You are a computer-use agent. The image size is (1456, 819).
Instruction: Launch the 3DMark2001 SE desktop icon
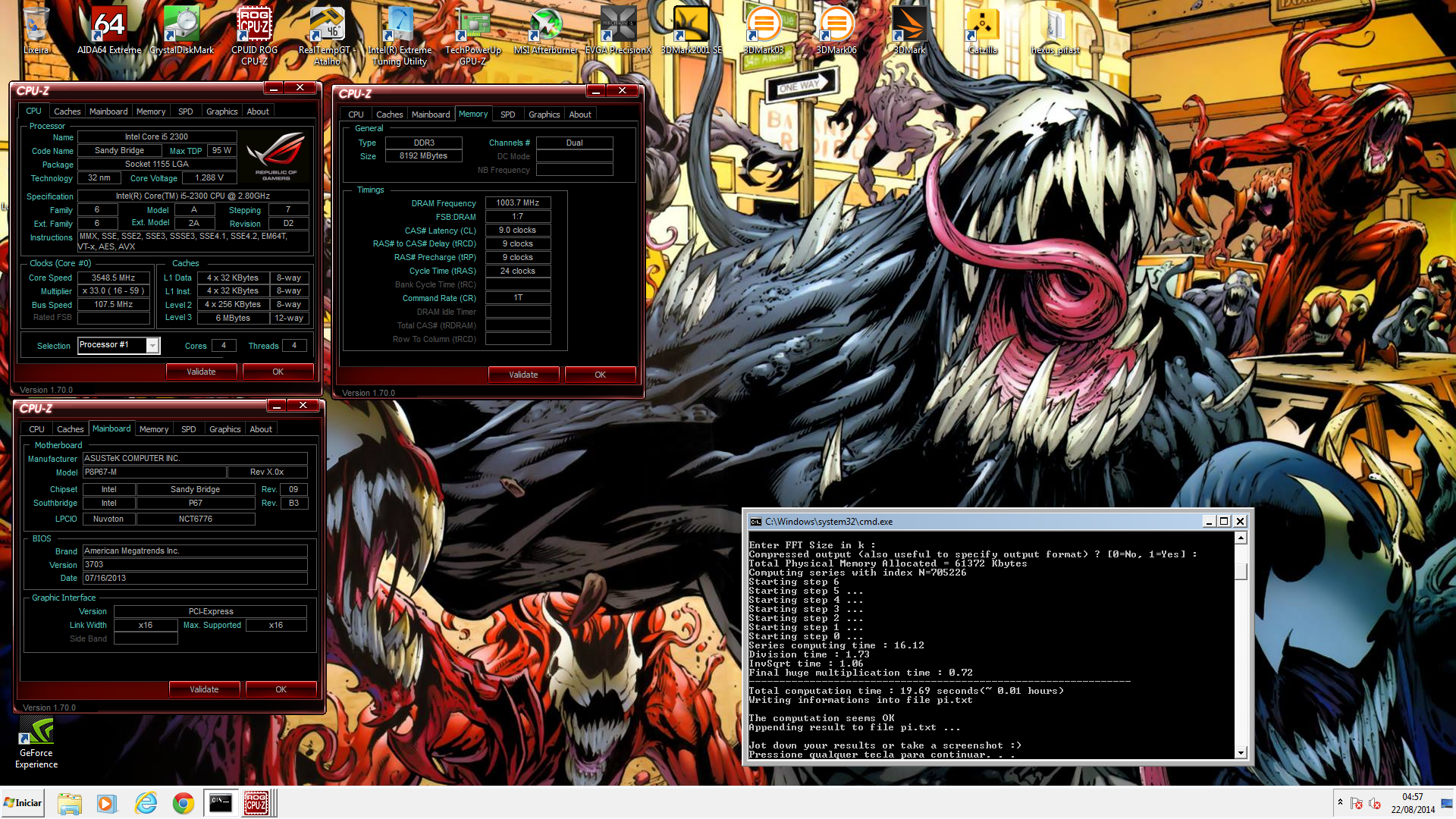(x=691, y=30)
